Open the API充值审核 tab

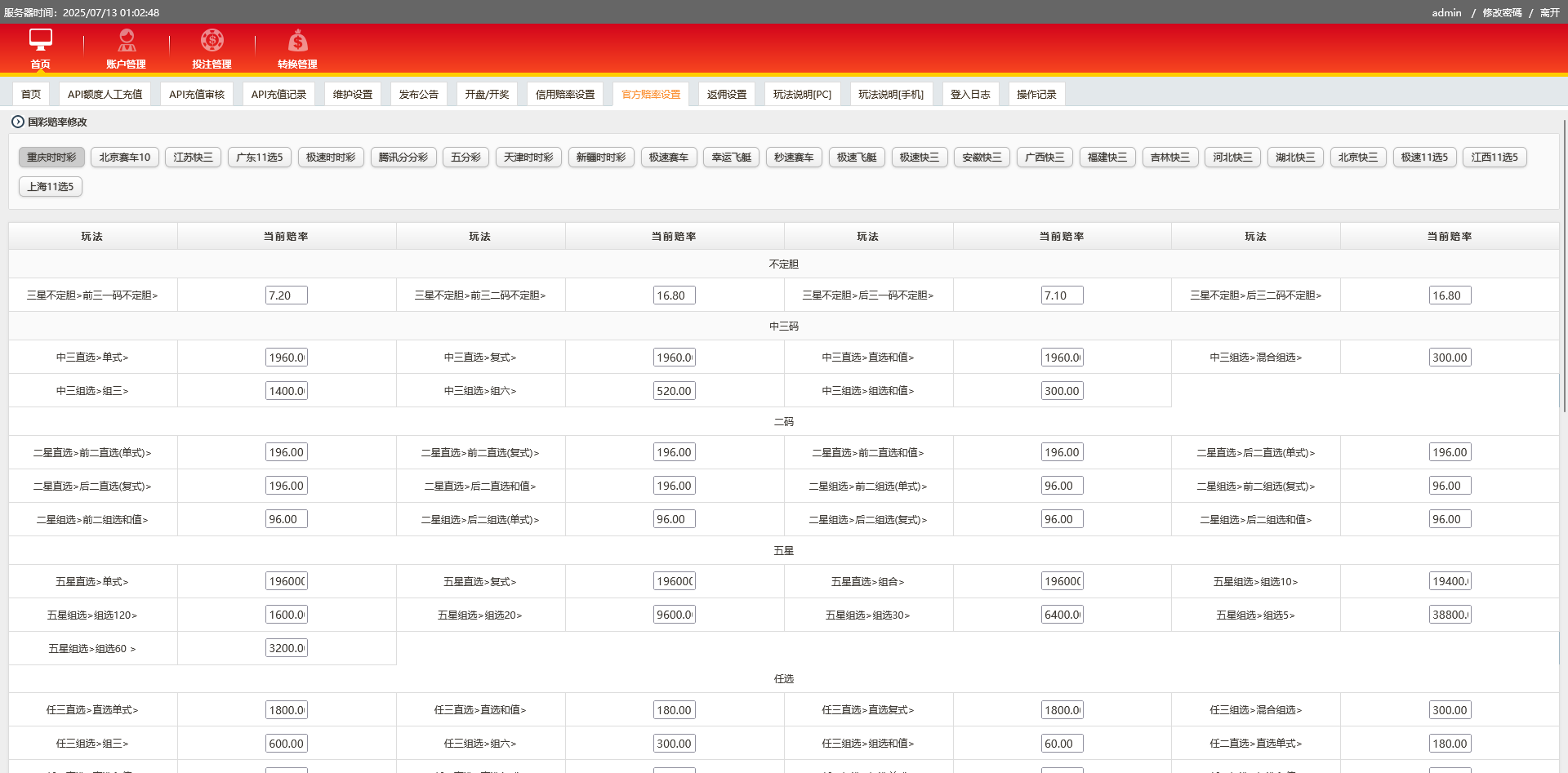point(197,94)
